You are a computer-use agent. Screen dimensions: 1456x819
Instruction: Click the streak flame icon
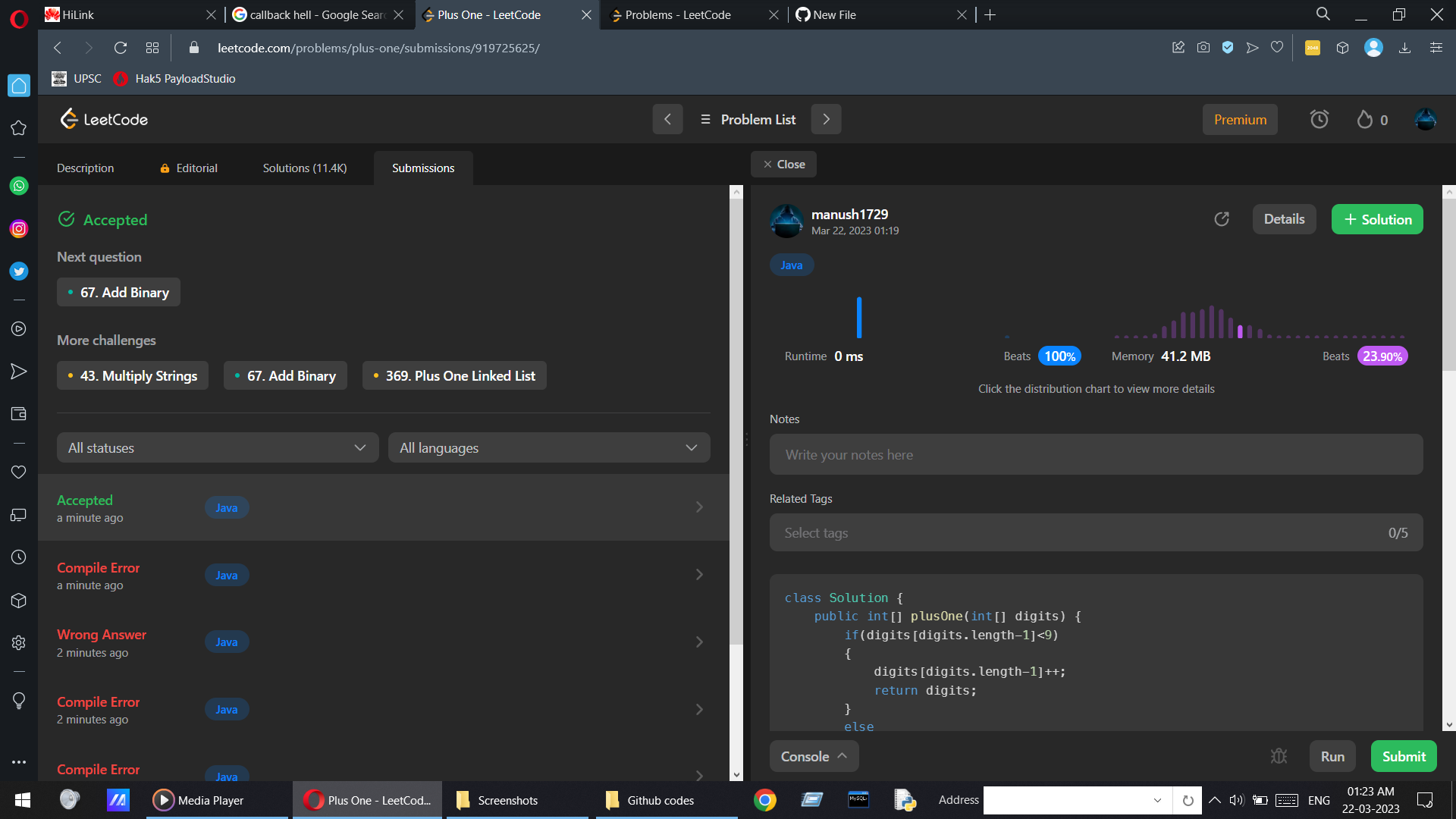coord(1365,119)
